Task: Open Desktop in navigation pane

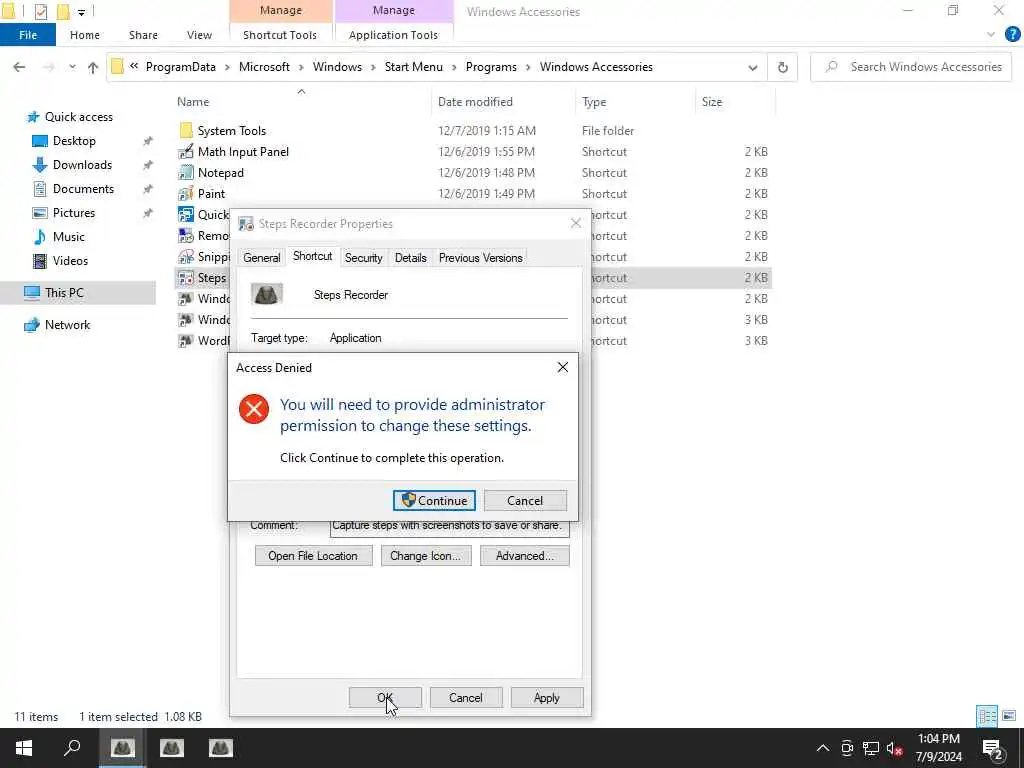Action: pyautogui.click(x=74, y=141)
